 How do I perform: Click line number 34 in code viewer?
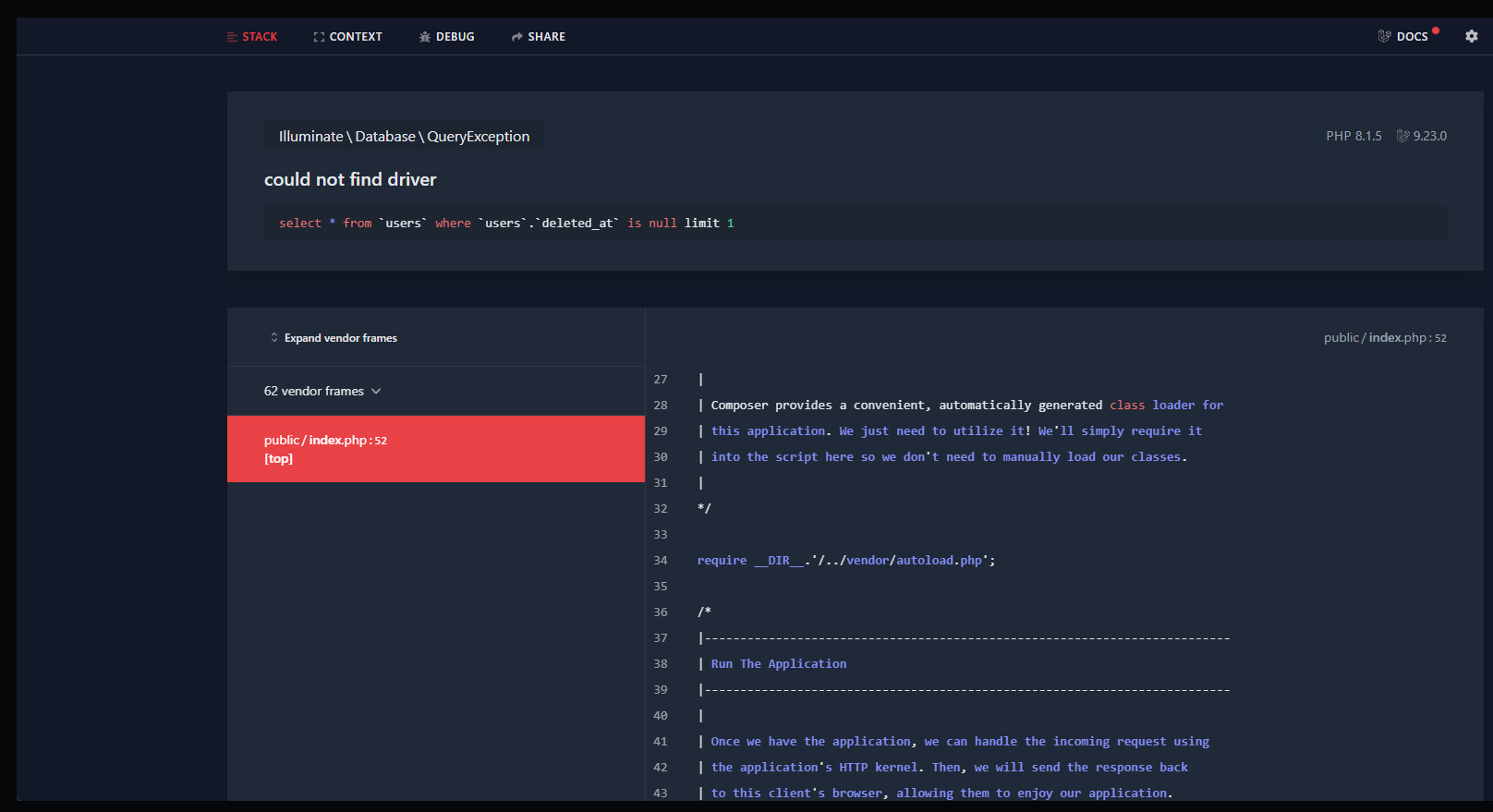(x=661, y=561)
